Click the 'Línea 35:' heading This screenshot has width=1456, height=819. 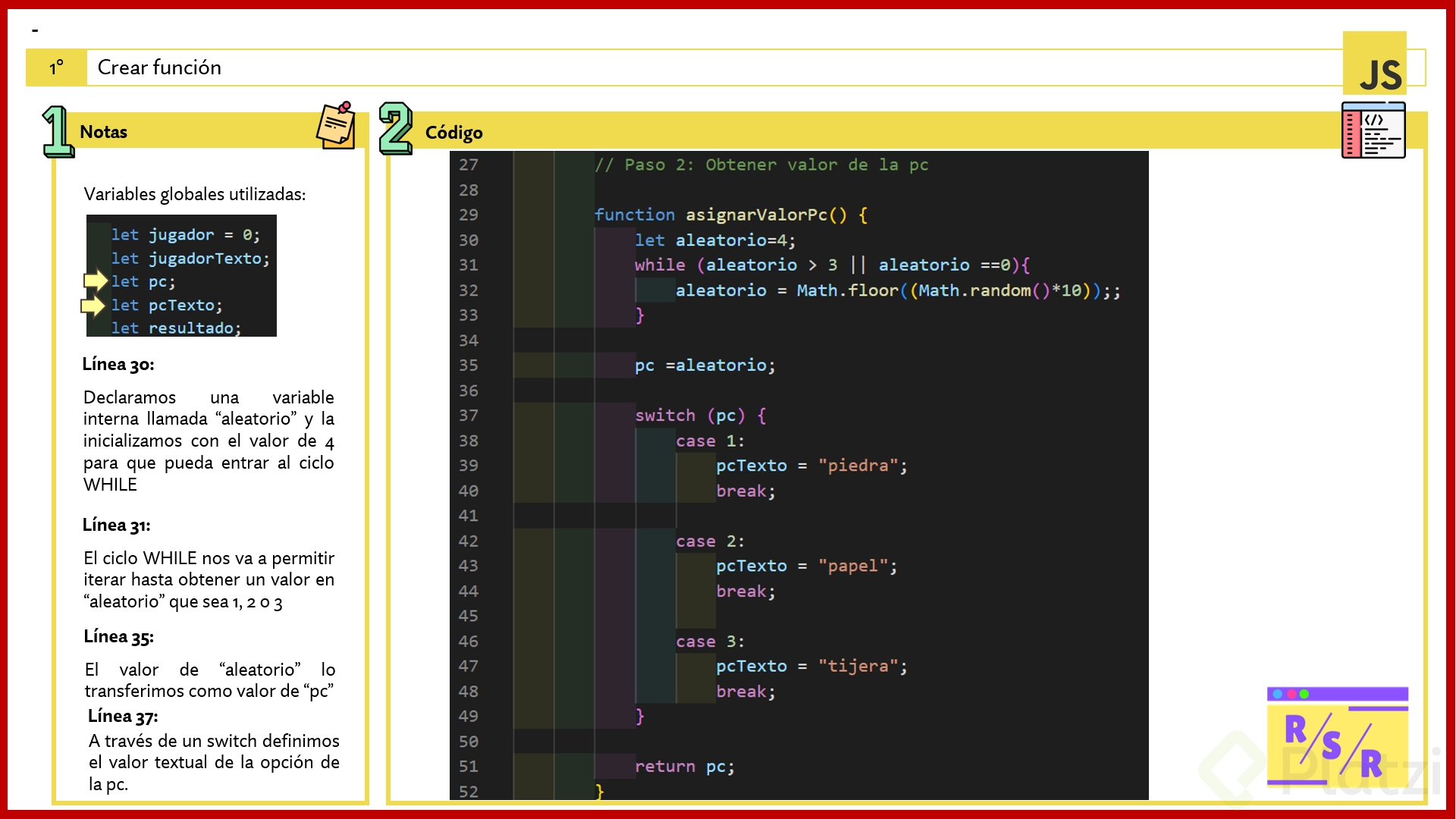tap(119, 637)
